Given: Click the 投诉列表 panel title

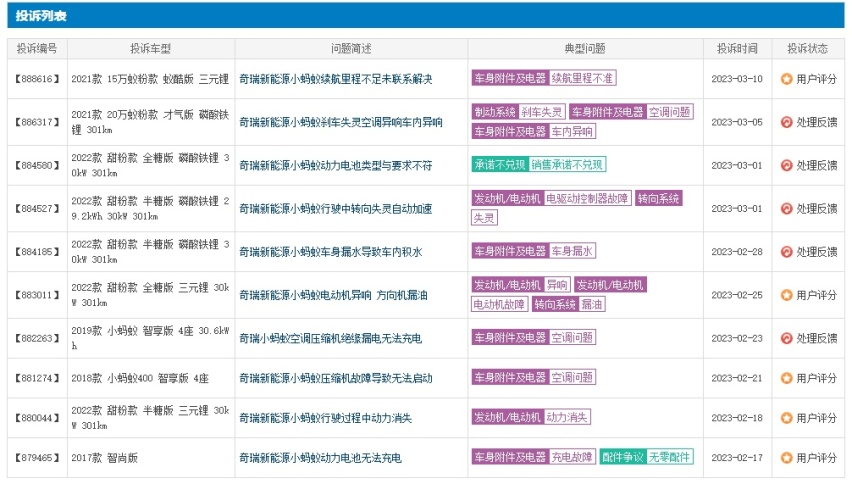Looking at the screenshot, I should [x=41, y=16].
